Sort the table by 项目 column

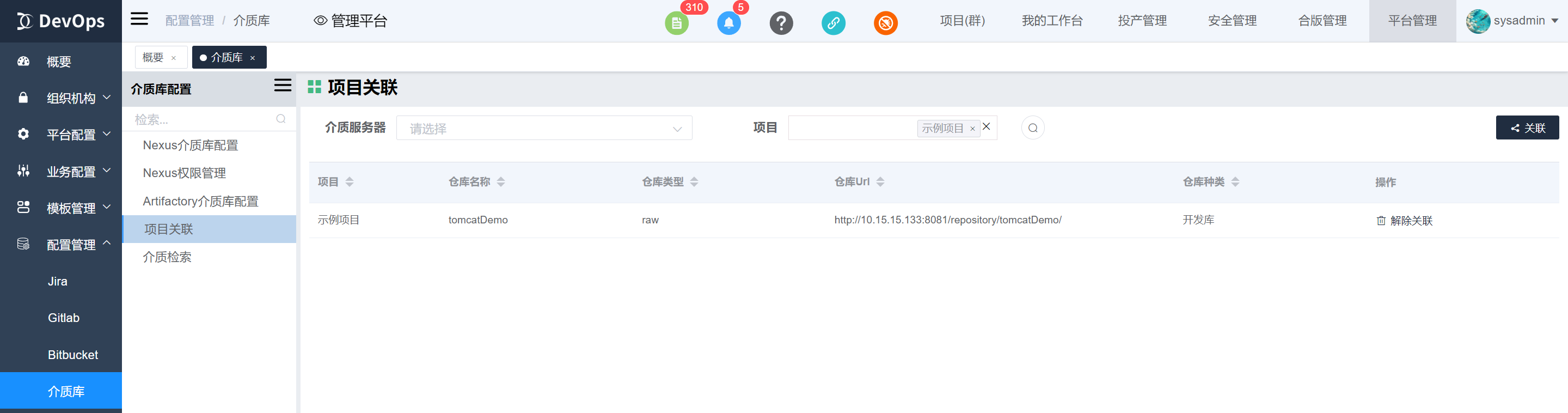coord(350,181)
